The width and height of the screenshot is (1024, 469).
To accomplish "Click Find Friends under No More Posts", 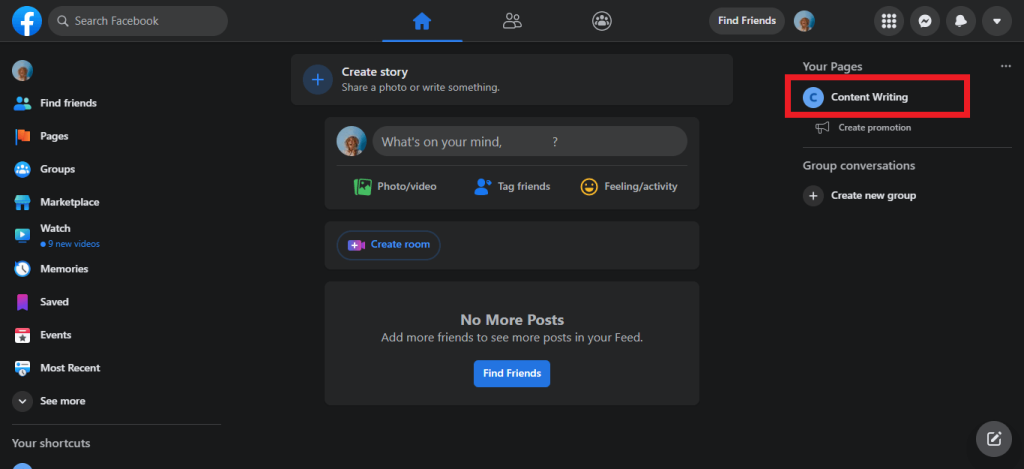I will pyautogui.click(x=512, y=374).
